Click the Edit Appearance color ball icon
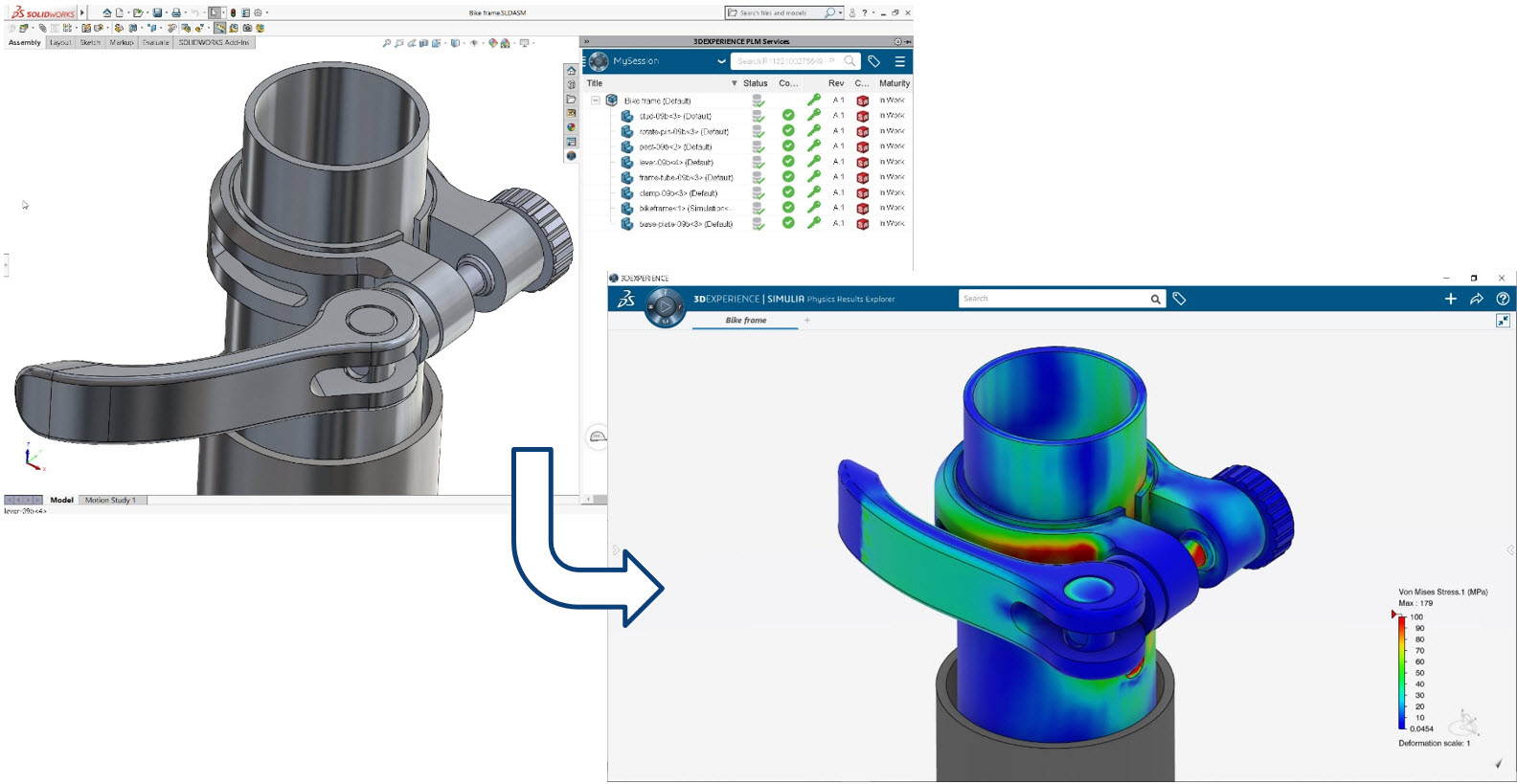Image resolution: width=1517 pixels, height=784 pixels. (x=492, y=43)
